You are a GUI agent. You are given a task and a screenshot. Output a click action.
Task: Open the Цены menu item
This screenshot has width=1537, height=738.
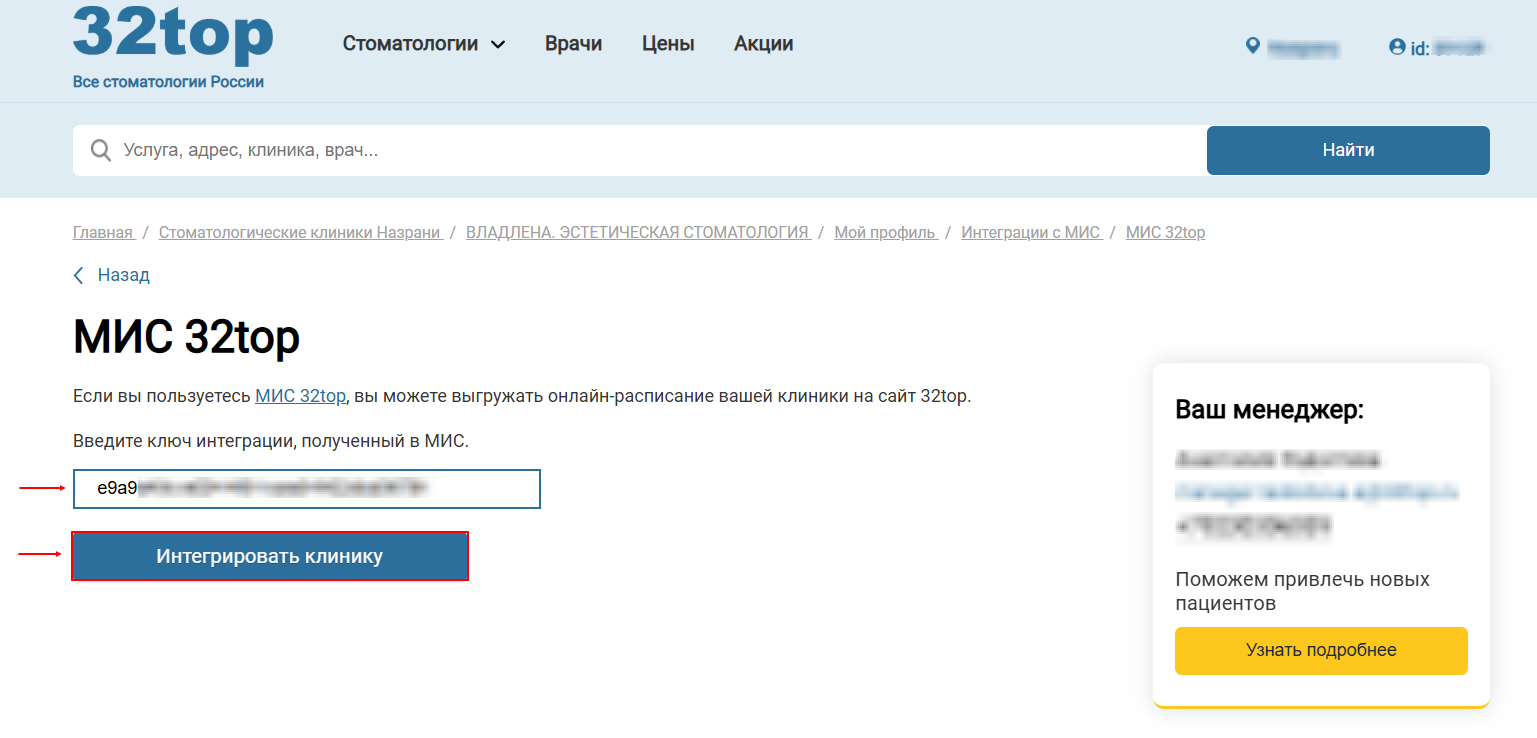668,44
